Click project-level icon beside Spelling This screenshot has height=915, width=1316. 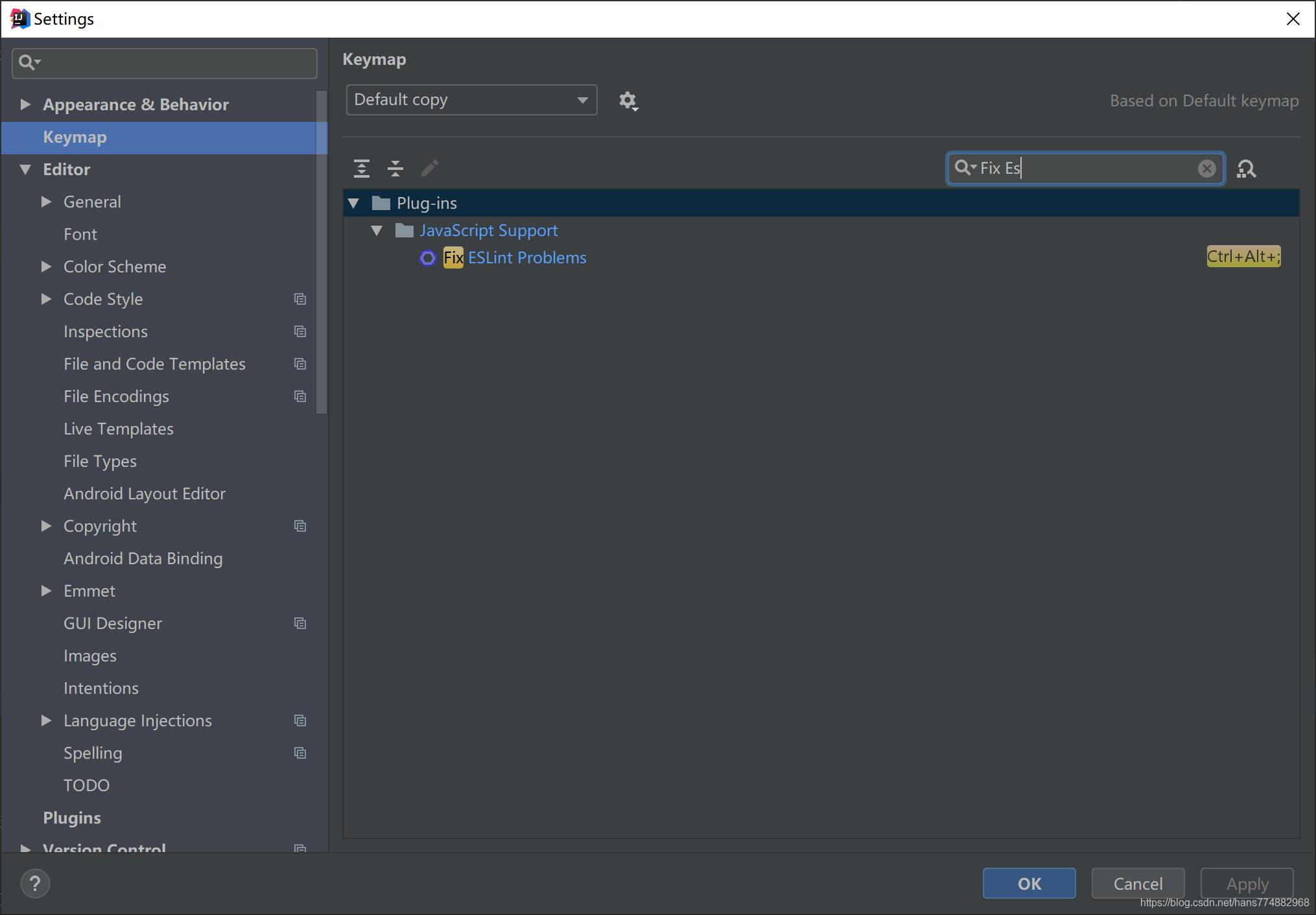(x=300, y=753)
